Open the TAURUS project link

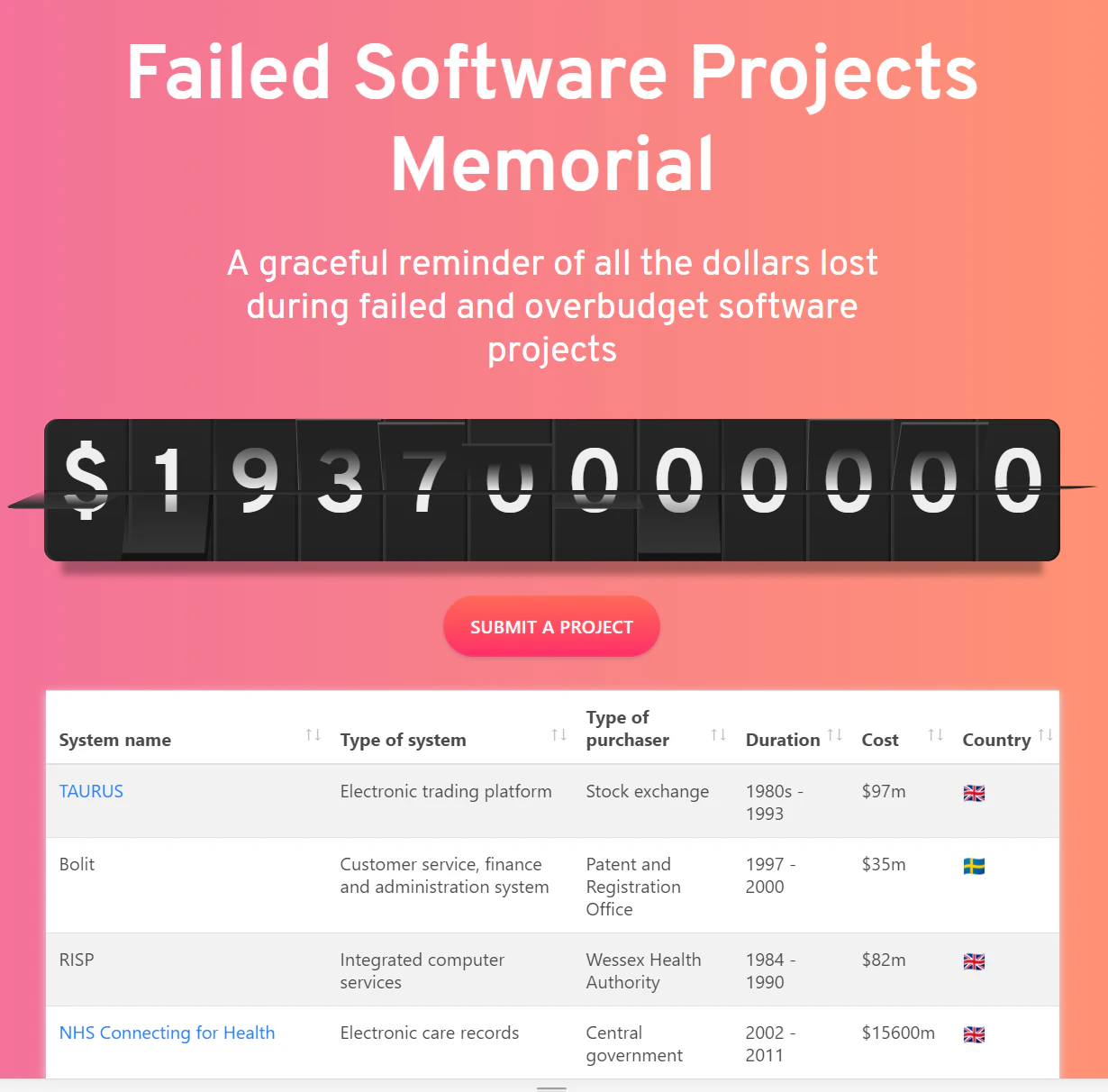point(91,792)
